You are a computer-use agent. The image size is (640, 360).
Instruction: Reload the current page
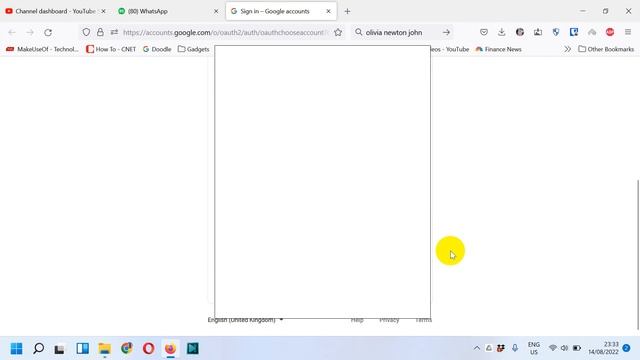pos(48,32)
